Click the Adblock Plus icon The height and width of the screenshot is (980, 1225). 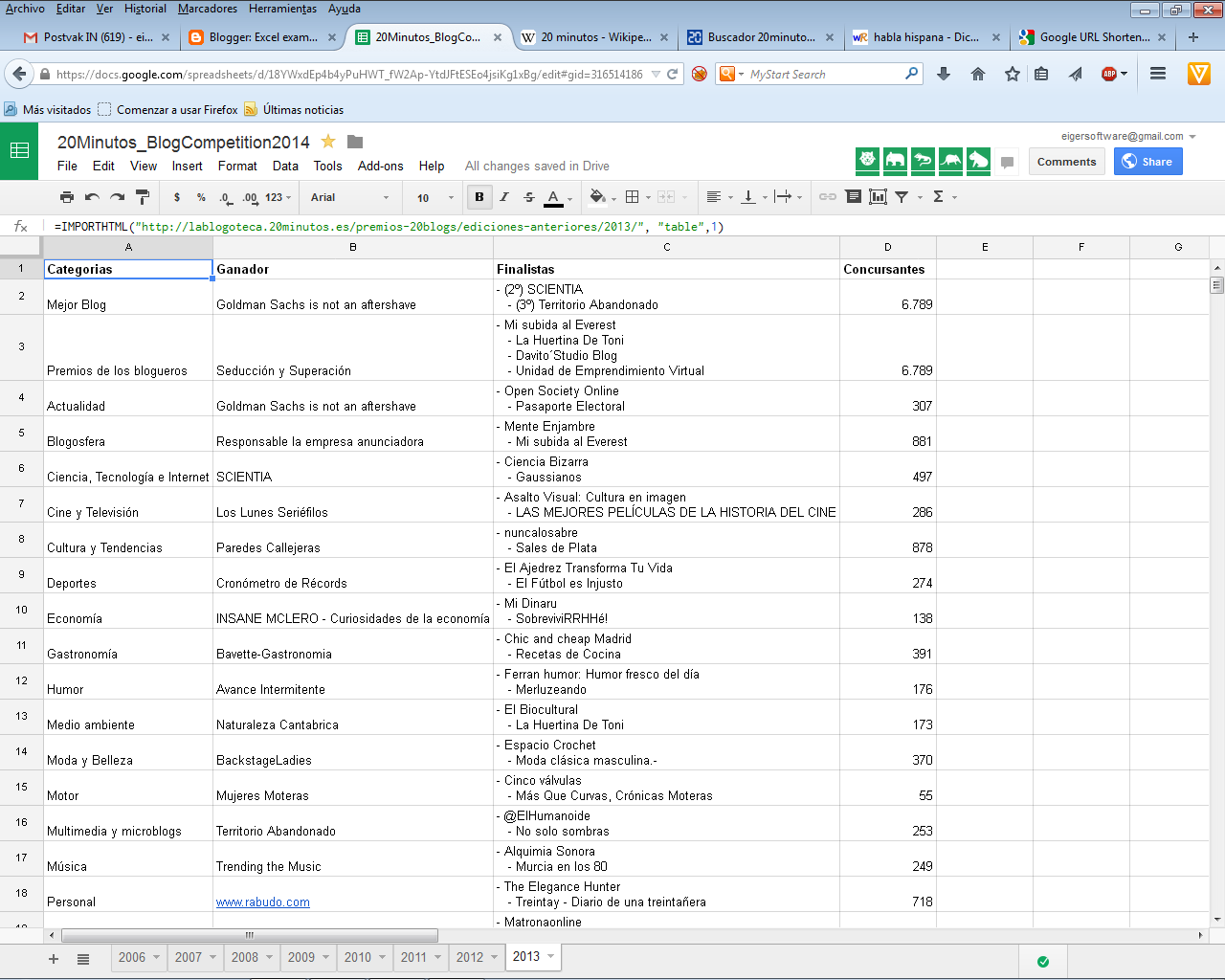[1109, 74]
